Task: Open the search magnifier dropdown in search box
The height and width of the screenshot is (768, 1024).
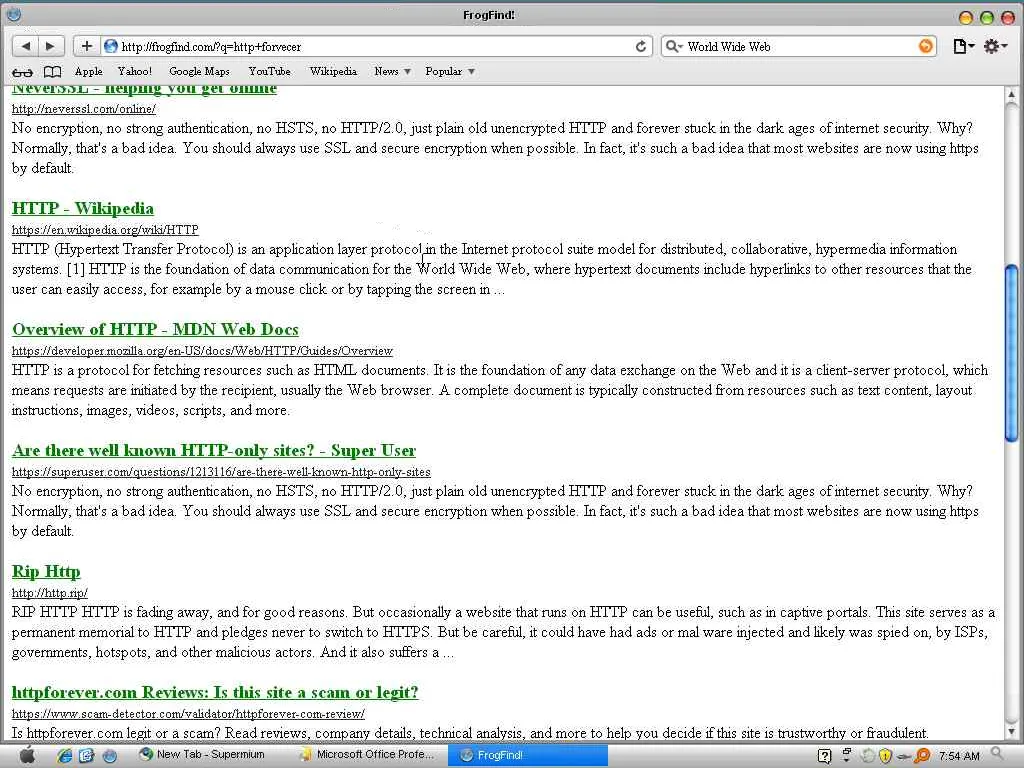Action: 673,46
